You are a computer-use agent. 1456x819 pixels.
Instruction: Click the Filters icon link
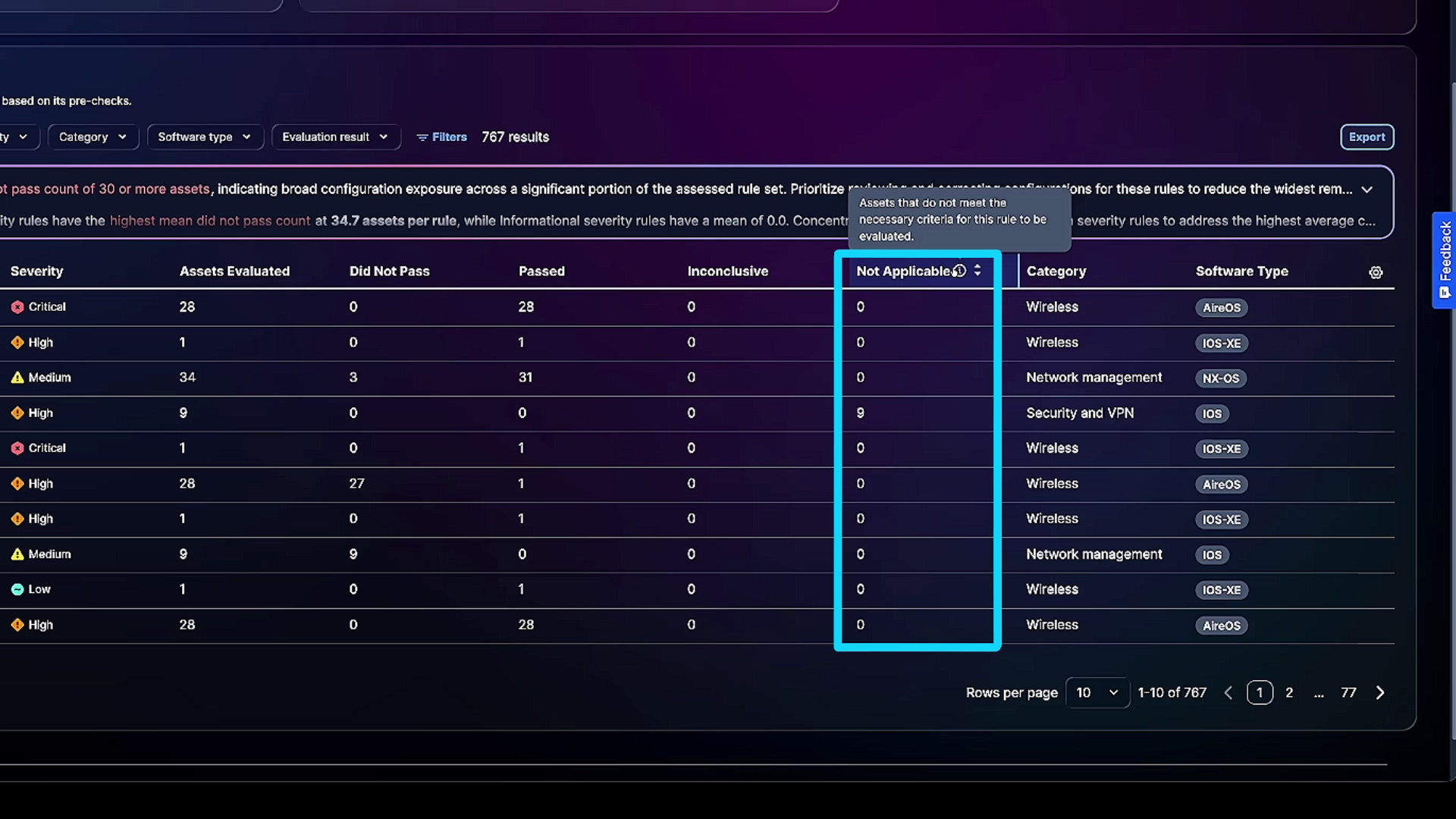pos(442,137)
